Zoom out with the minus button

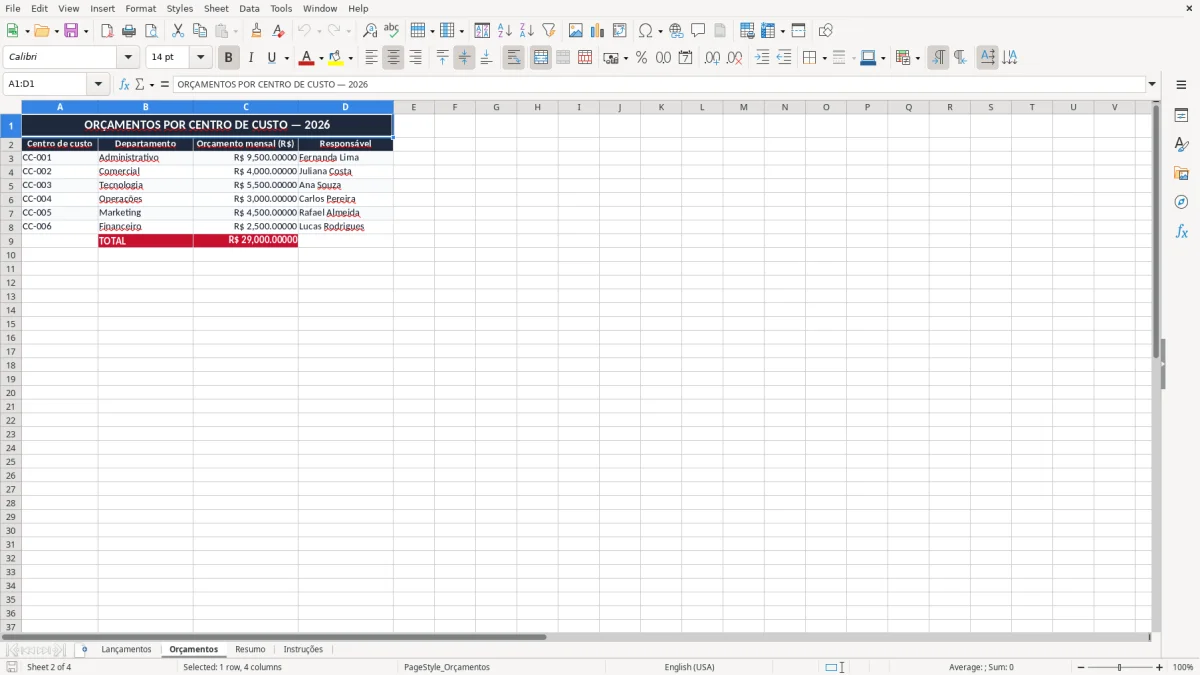(1081, 667)
